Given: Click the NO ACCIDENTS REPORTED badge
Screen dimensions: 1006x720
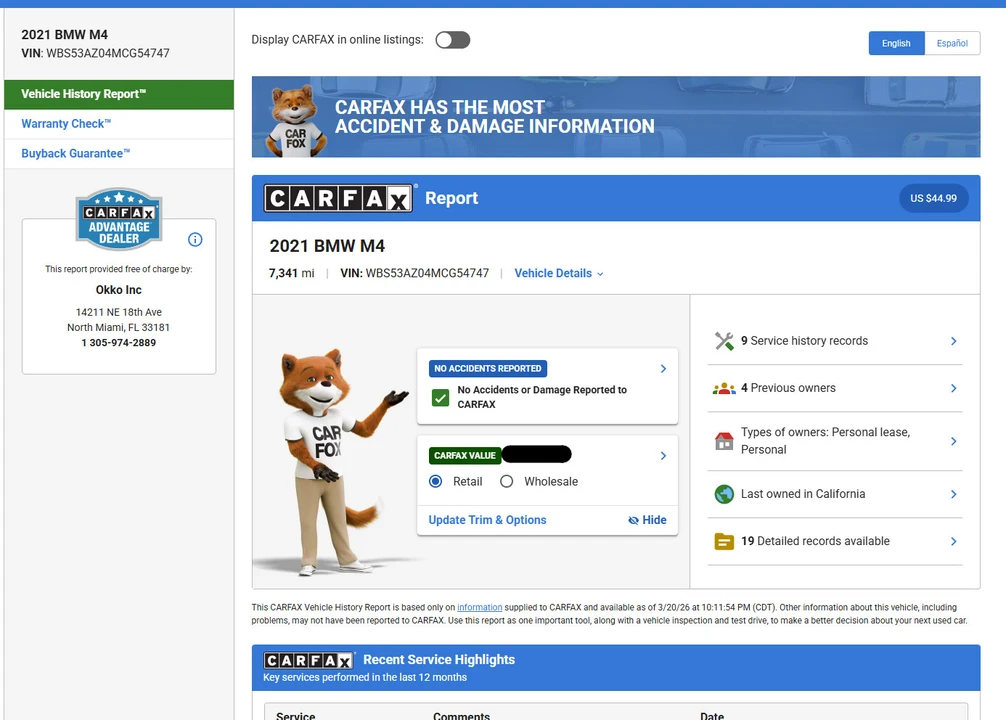Looking at the screenshot, I should (x=488, y=368).
